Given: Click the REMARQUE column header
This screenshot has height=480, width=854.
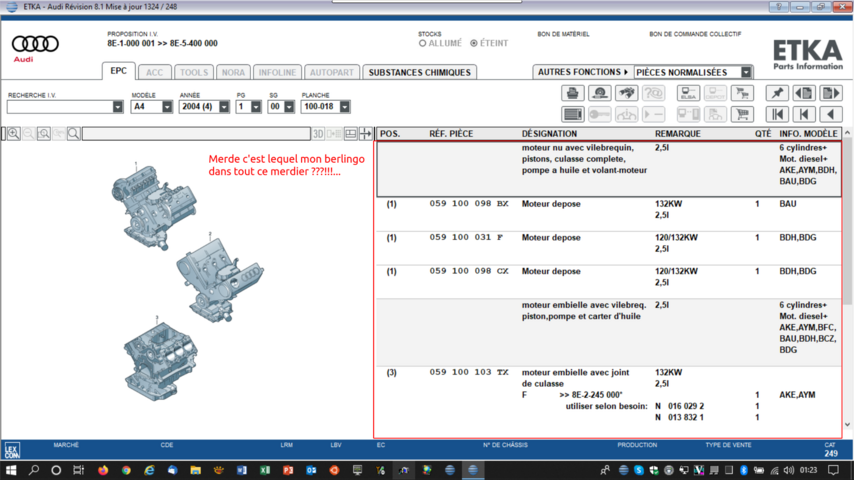Looking at the screenshot, I should (x=678, y=133).
